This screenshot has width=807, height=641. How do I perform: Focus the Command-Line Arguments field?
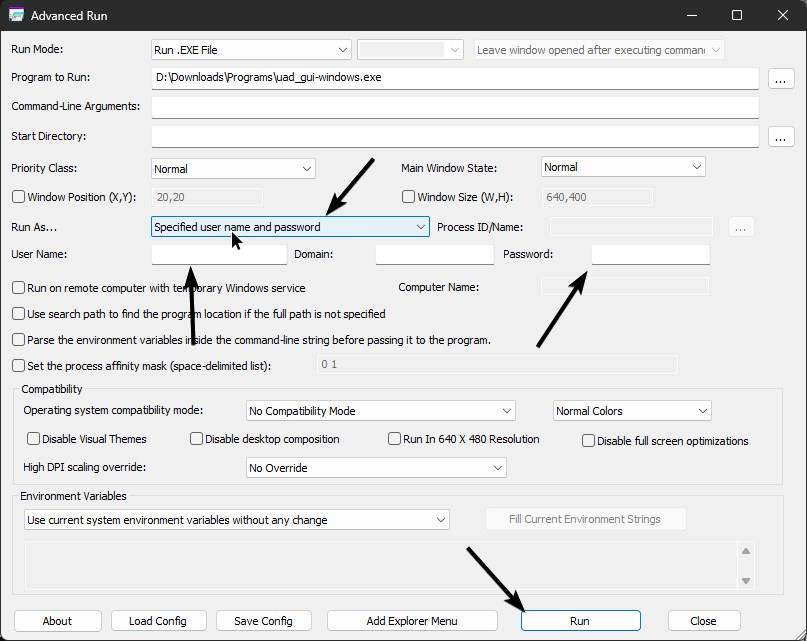(x=455, y=107)
